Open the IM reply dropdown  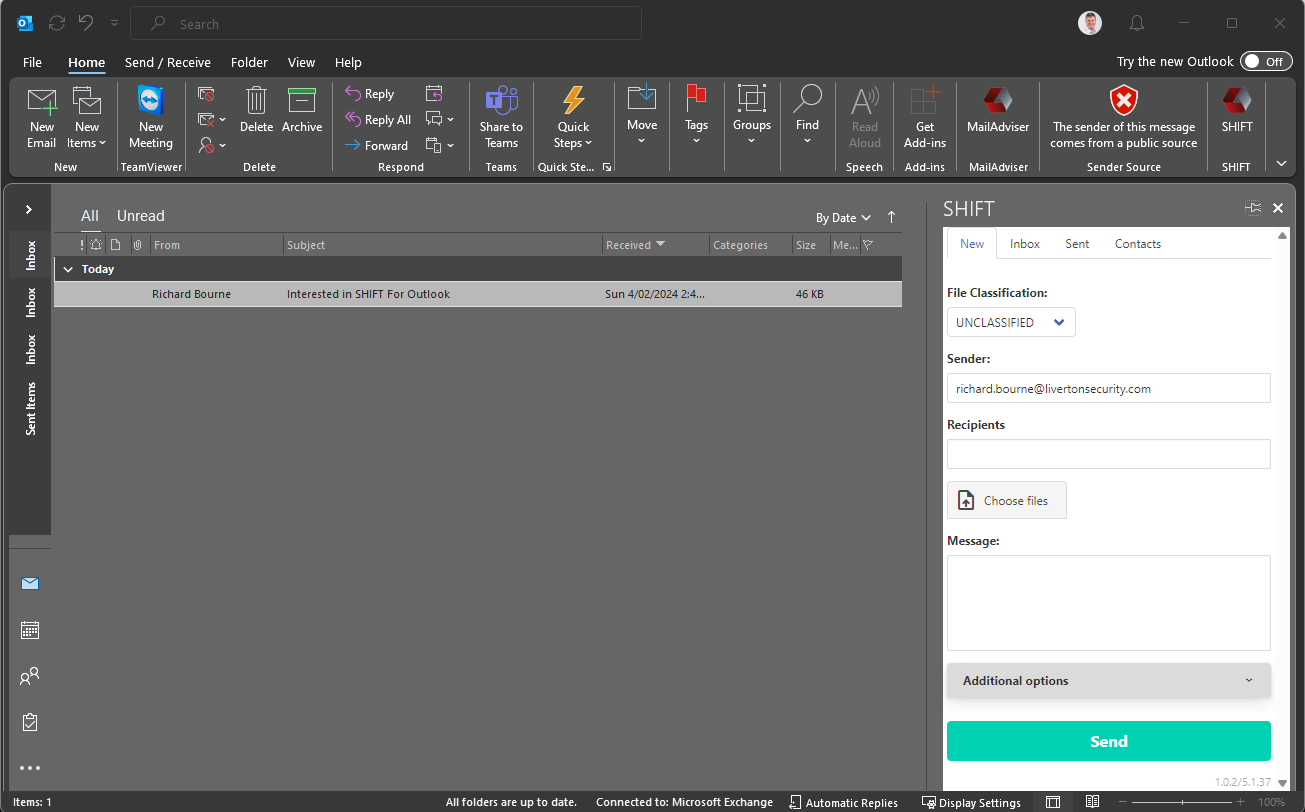pyautogui.click(x=440, y=120)
